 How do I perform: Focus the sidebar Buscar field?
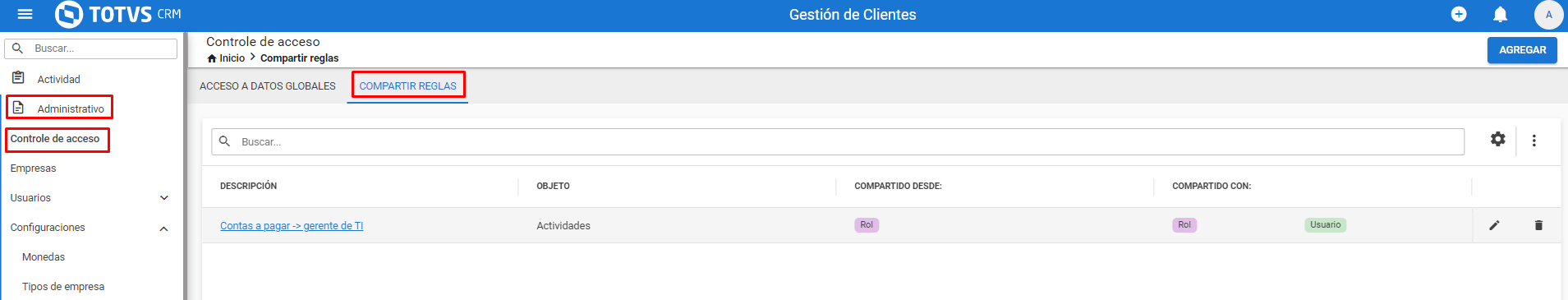[x=91, y=48]
